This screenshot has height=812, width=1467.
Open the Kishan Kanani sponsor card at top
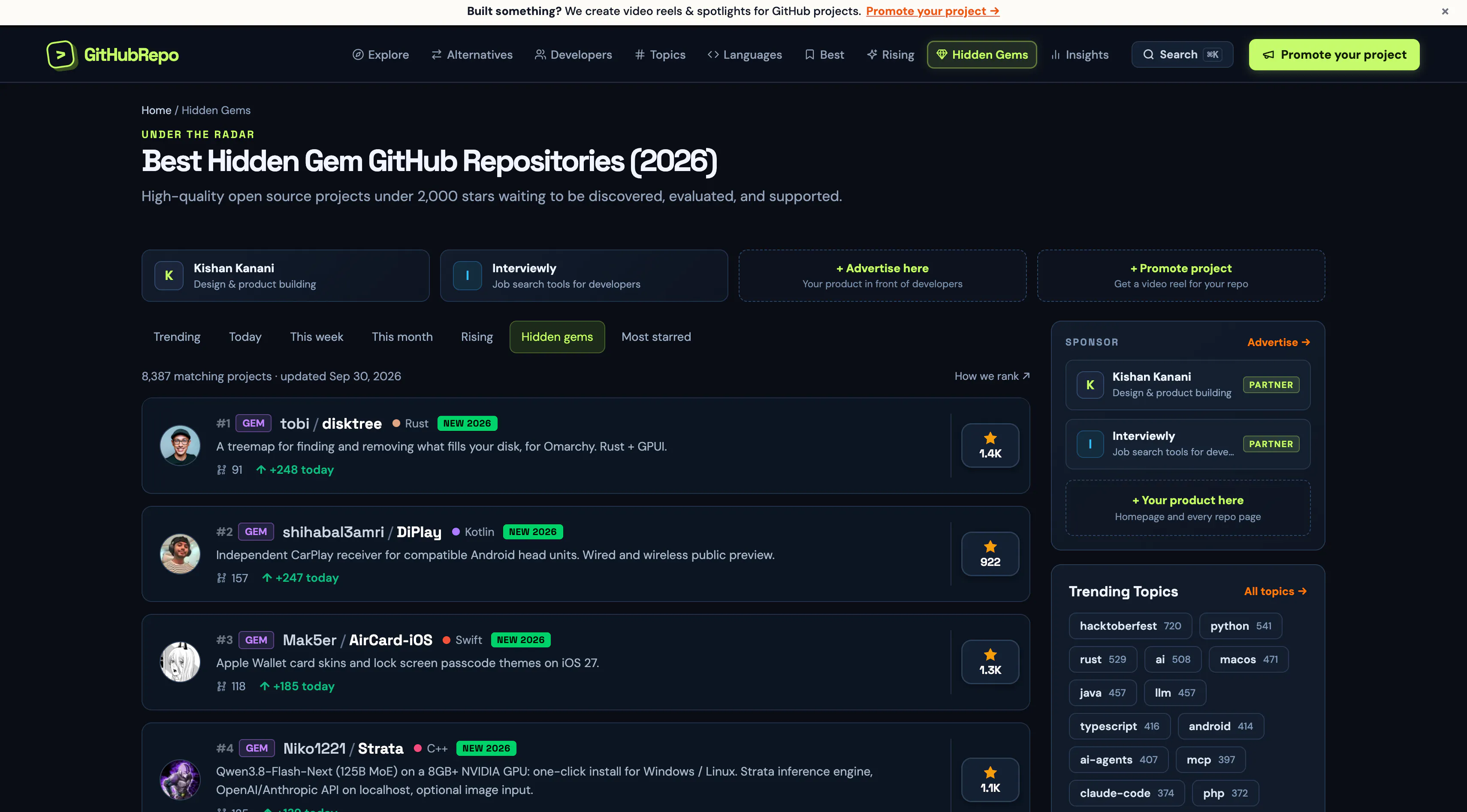pyautogui.click(x=285, y=275)
